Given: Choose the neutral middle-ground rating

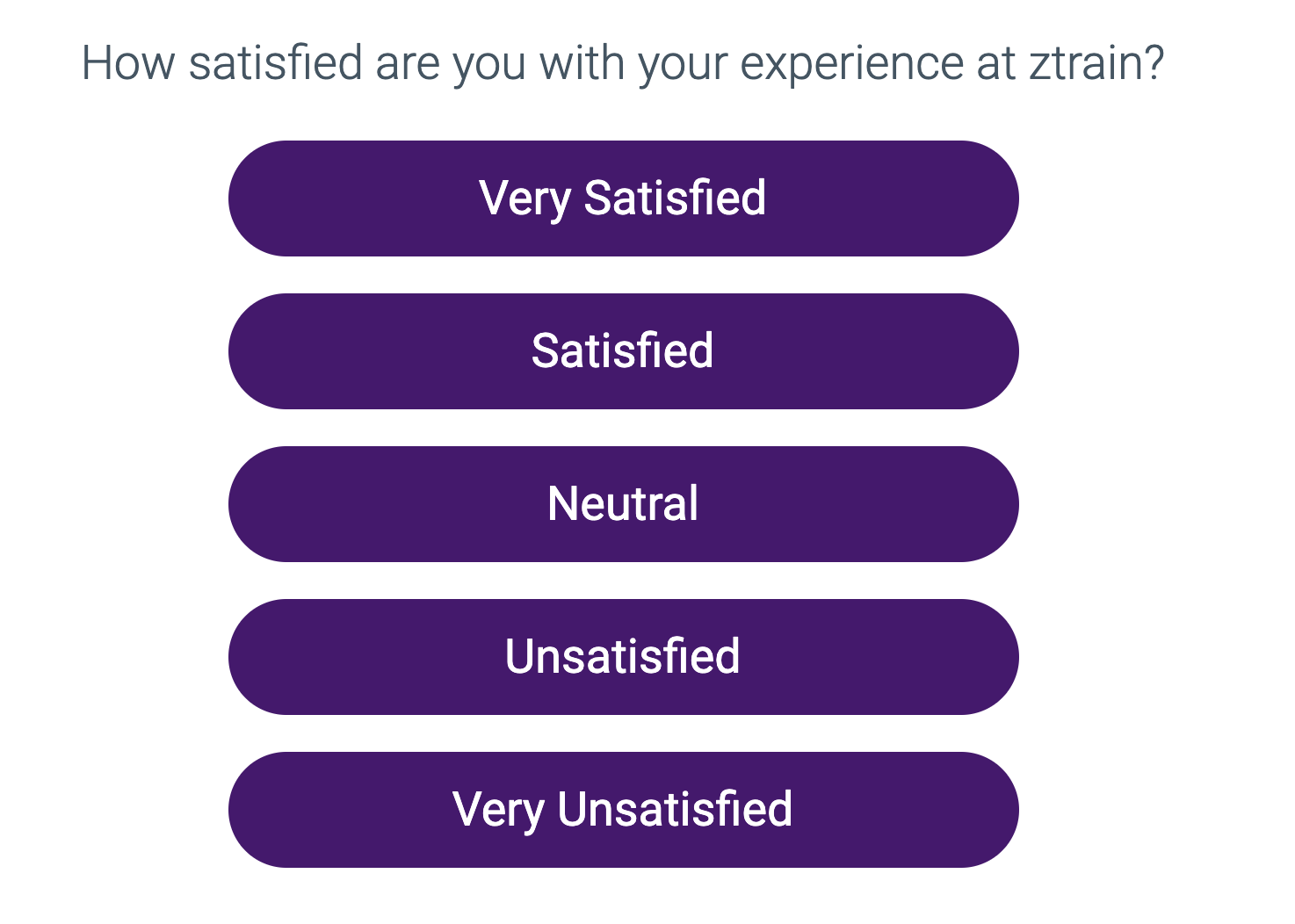Looking at the screenshot, I should [x=622, y=504].
